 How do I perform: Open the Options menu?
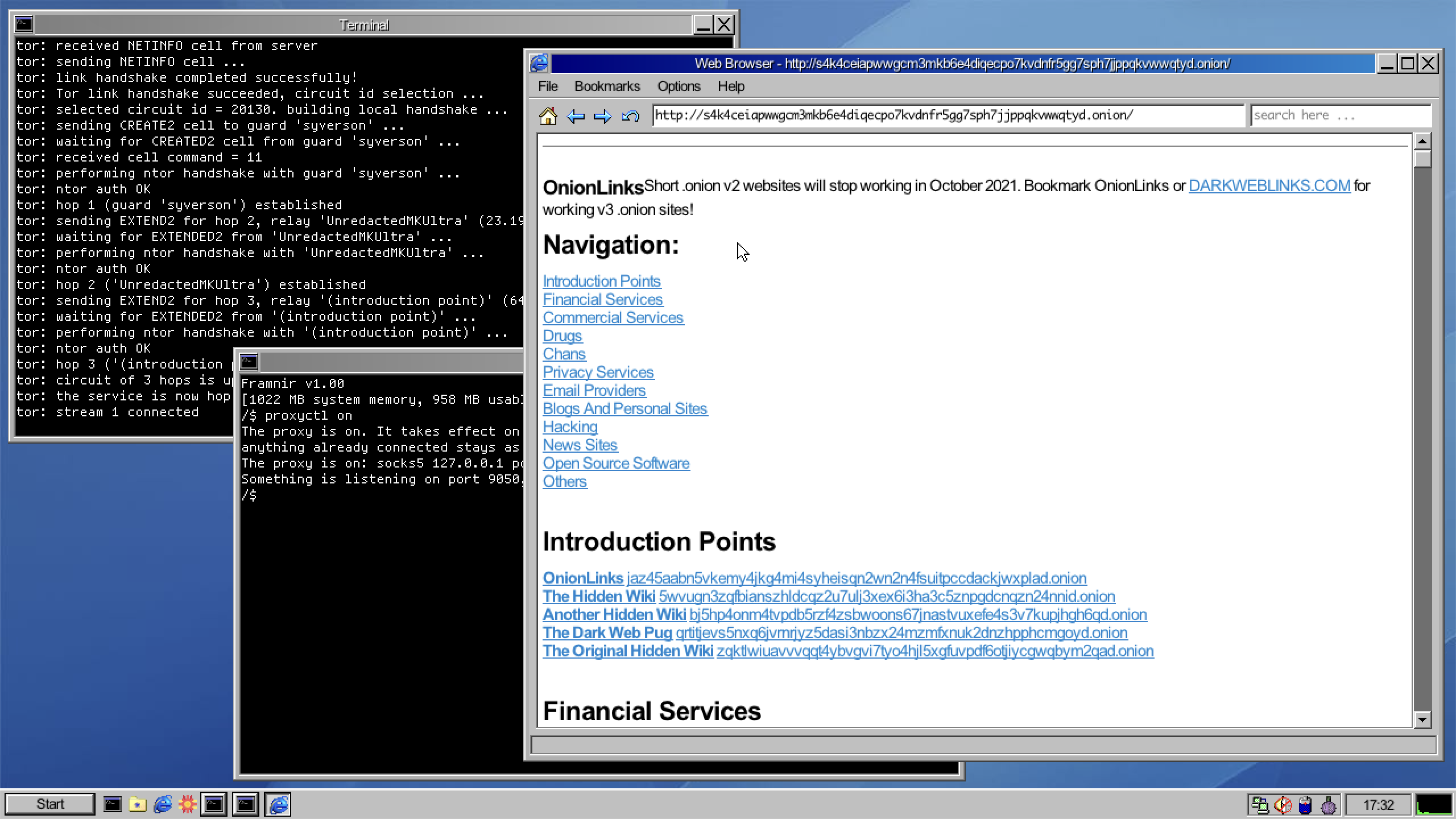tap(679, 86)
